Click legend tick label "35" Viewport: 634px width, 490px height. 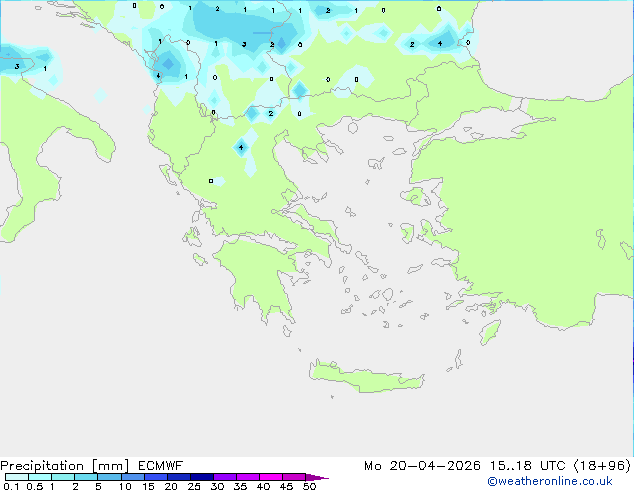click(x=240, y=486)
